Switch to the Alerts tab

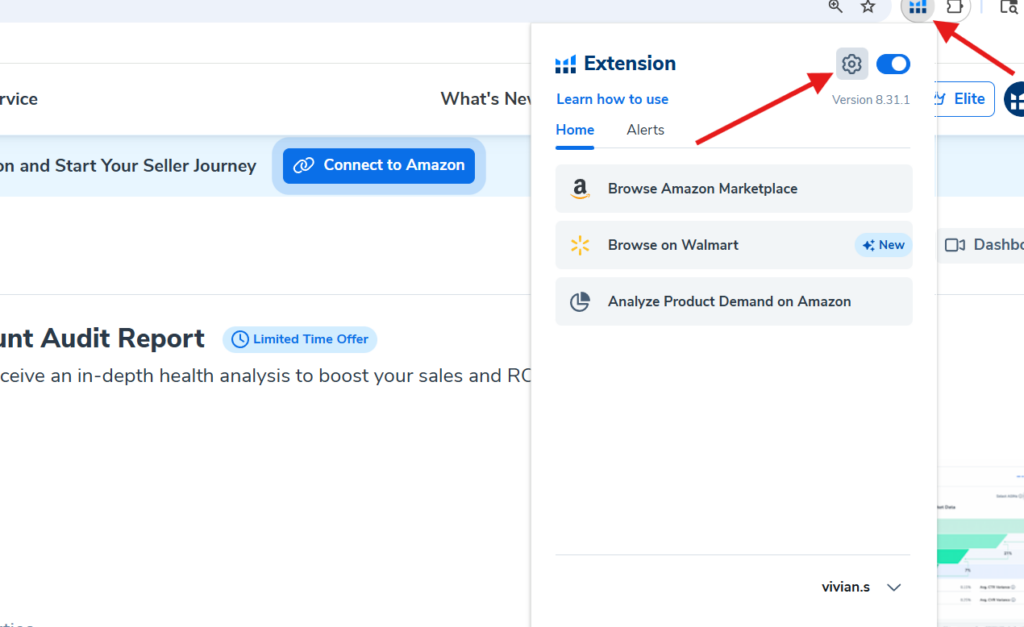point(645,130)
